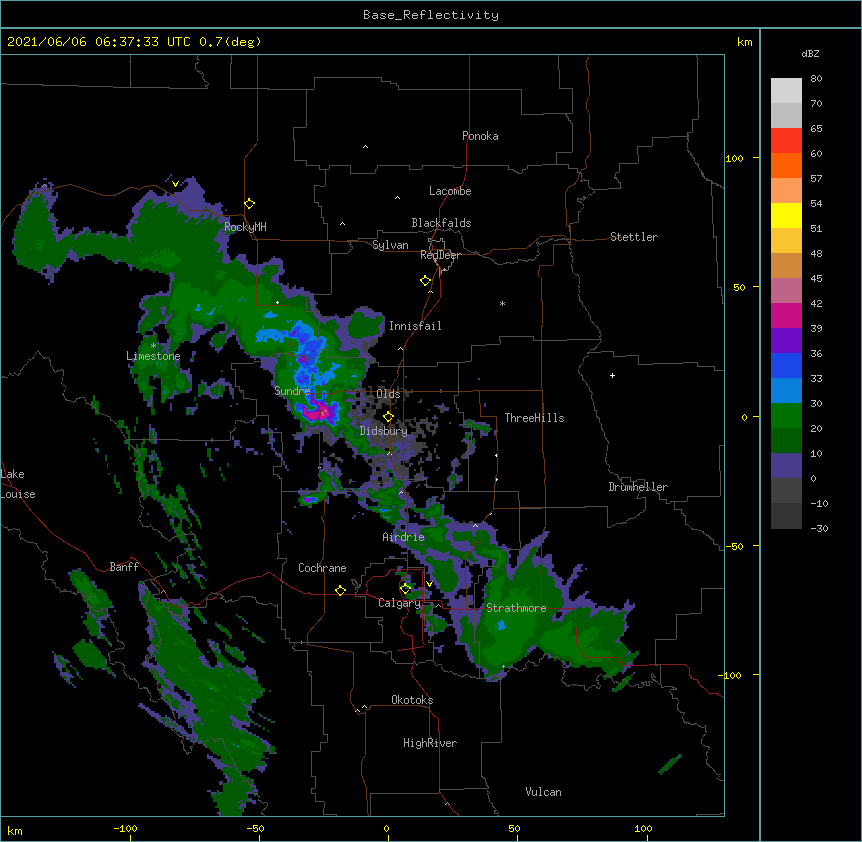The height and width of the screenshot is (842, 862).
Task: Click the Calgary city label
Action: coord(399,603)
